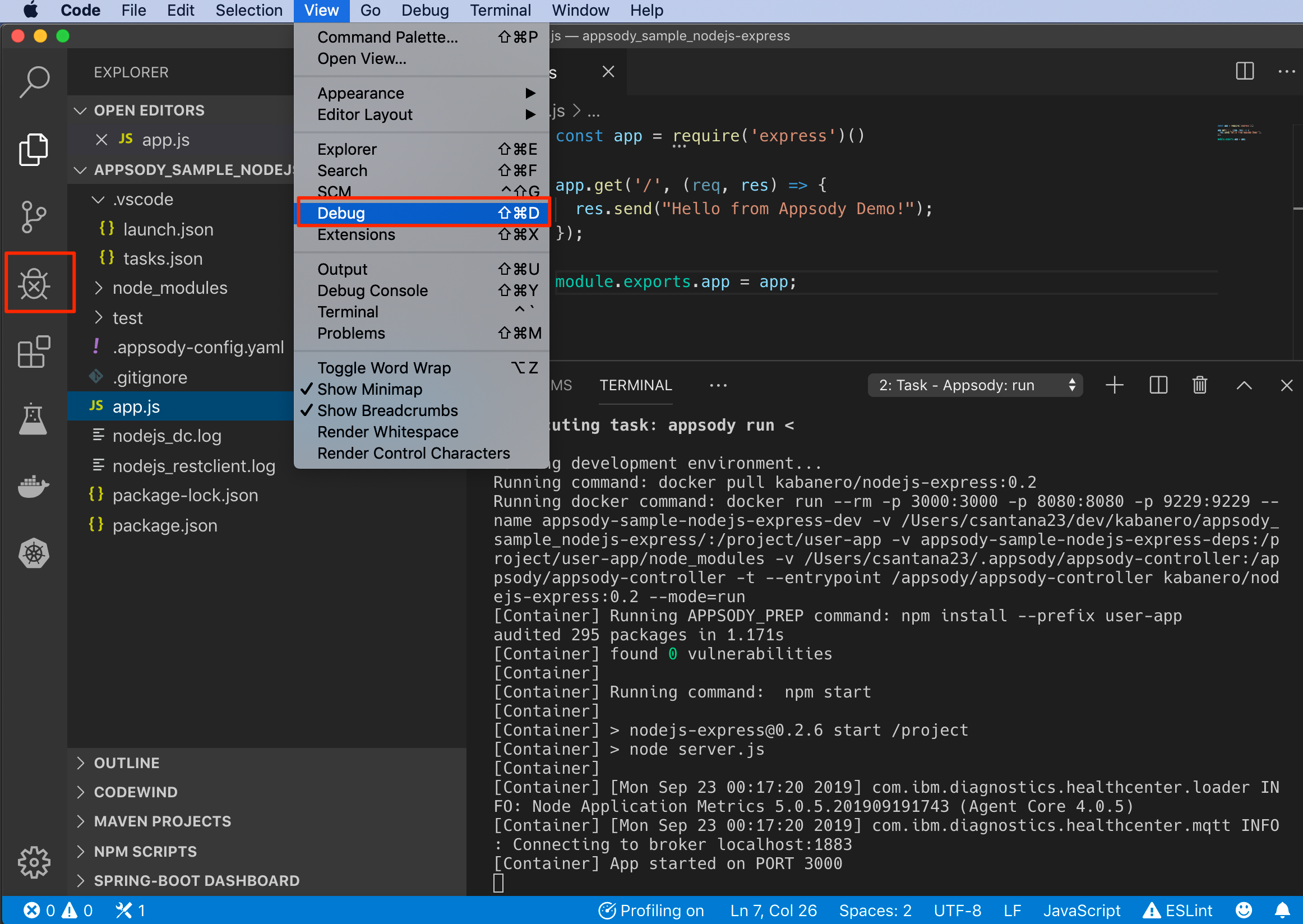Collapse the .vscode folder
Viewport: 1303px width, 924px height.
click(99, 199)
